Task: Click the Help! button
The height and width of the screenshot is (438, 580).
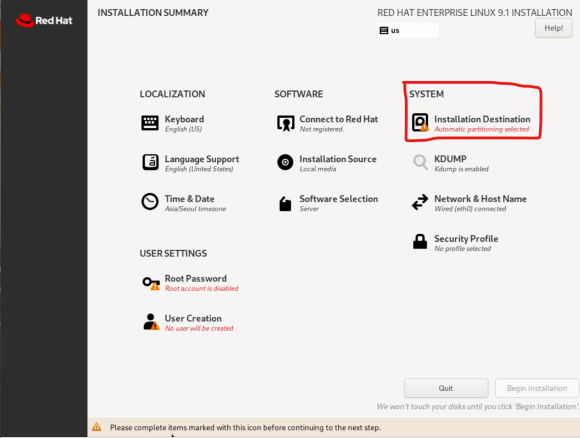Action: [553, 28]
